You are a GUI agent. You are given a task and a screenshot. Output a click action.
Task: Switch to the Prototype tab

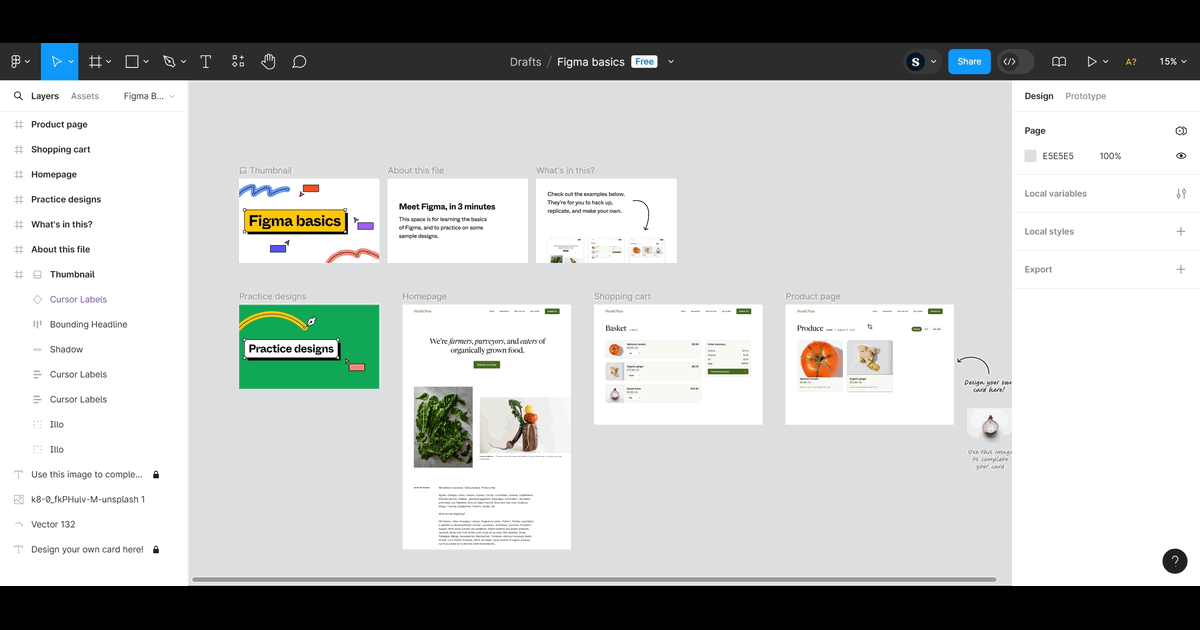pyautogui.click(x=1085, y=96)
